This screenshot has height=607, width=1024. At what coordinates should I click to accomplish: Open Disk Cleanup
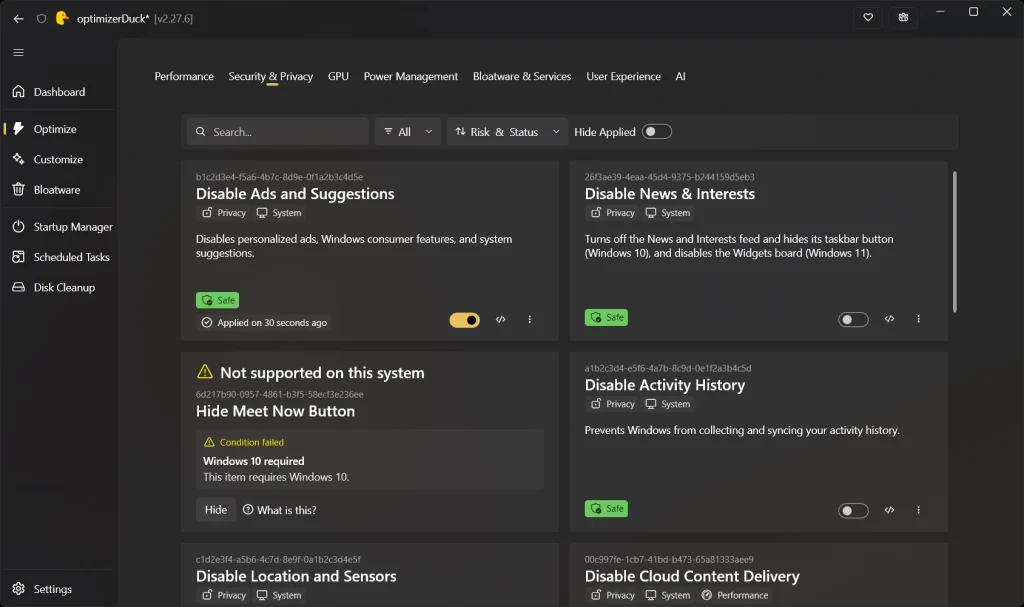pyautogui.click(x=59, y=287)
